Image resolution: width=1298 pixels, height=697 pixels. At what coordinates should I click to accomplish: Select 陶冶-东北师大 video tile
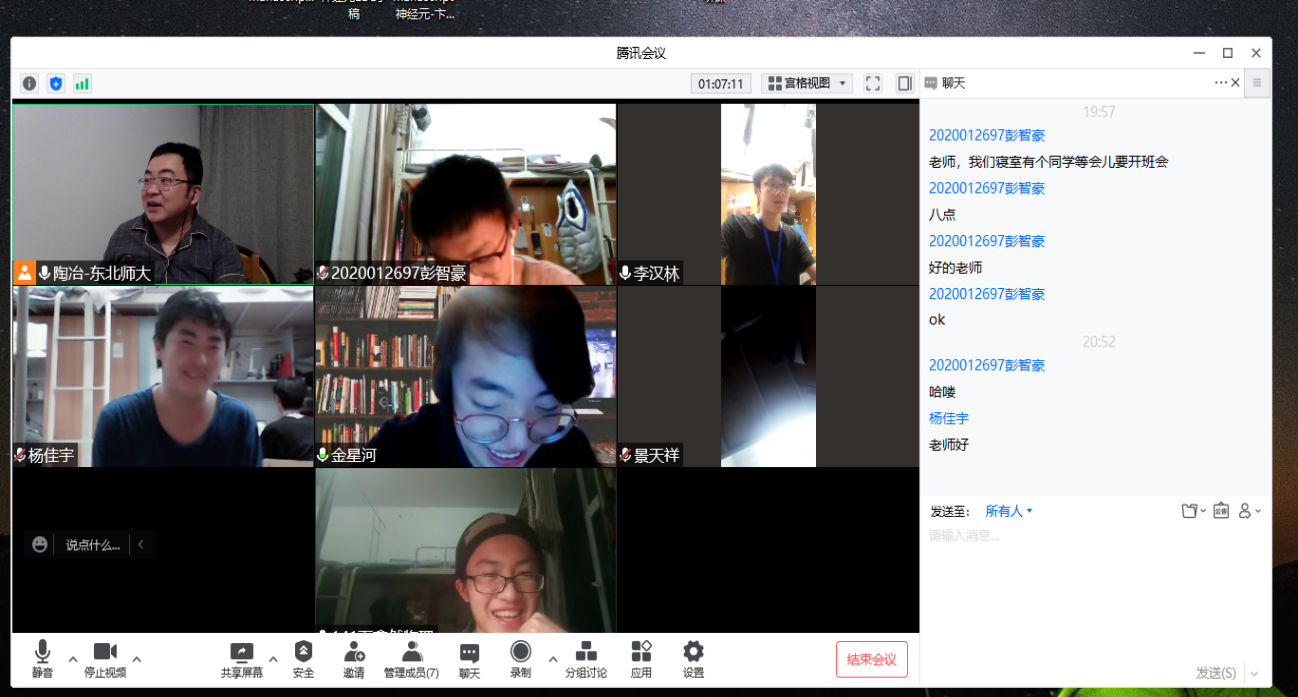[x=163, y=194]
